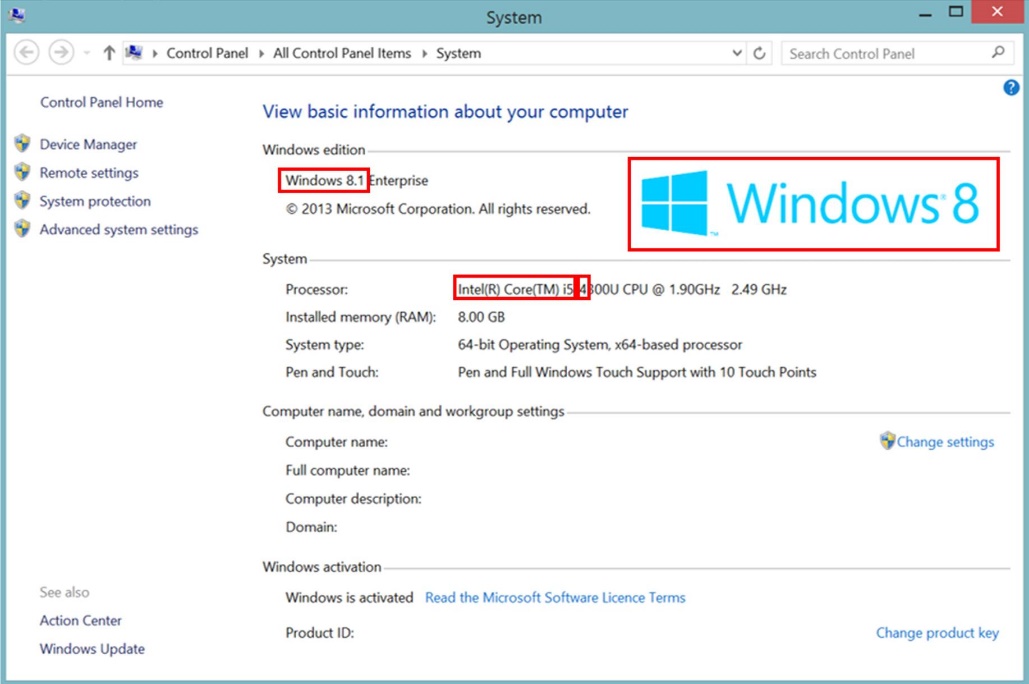This screenshot has width=1029, height=684.
Task: Select Control Panel breadcrumb
Action: pyautogui.click(x=207, y=53)
